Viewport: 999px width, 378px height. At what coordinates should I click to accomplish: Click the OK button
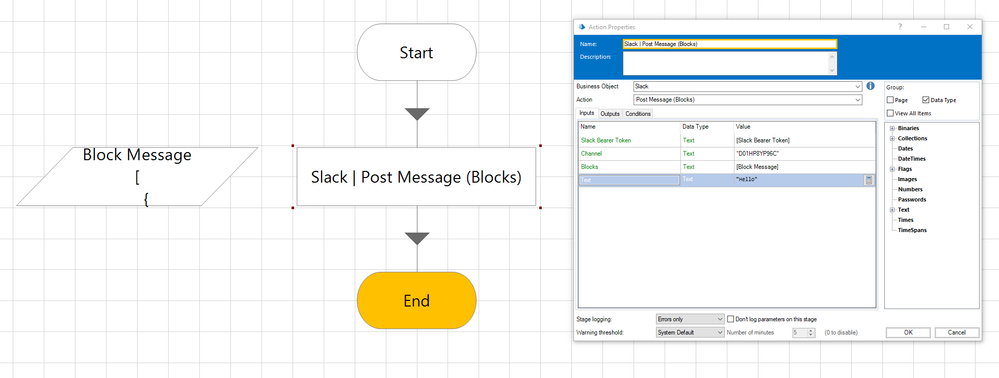coord(908,333)
